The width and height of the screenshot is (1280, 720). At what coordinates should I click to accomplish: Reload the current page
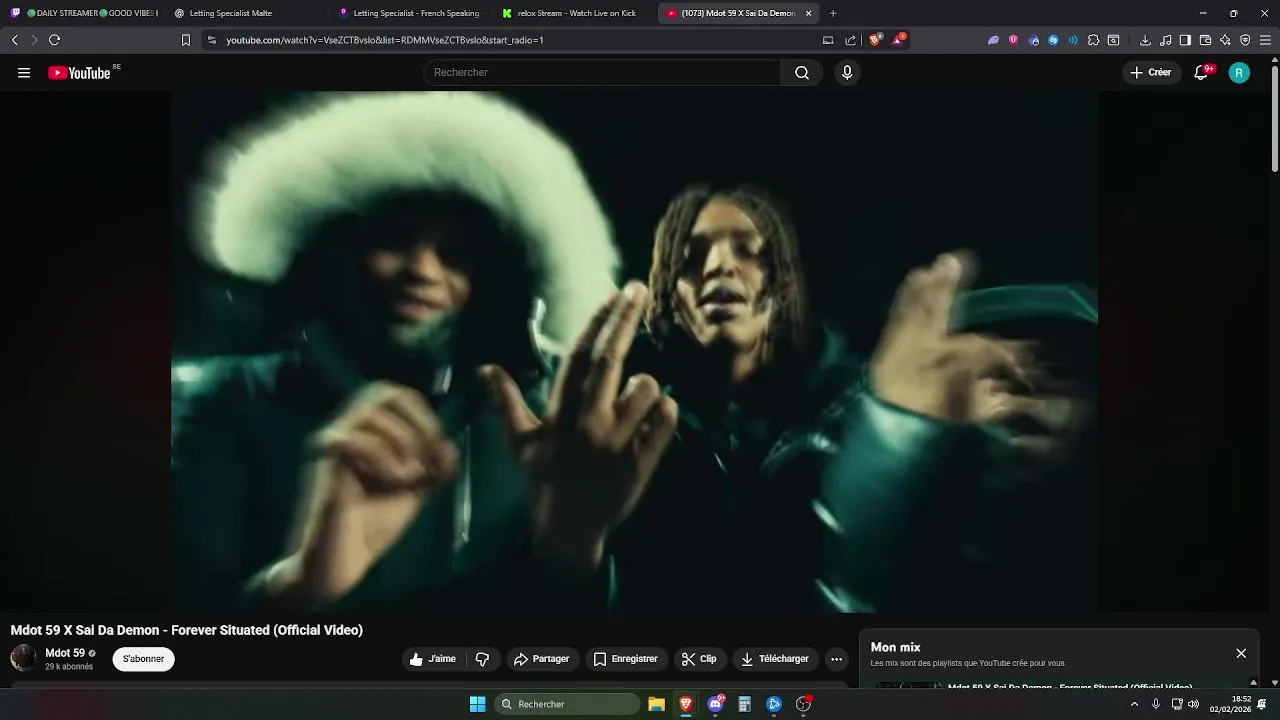coord(54,40)
